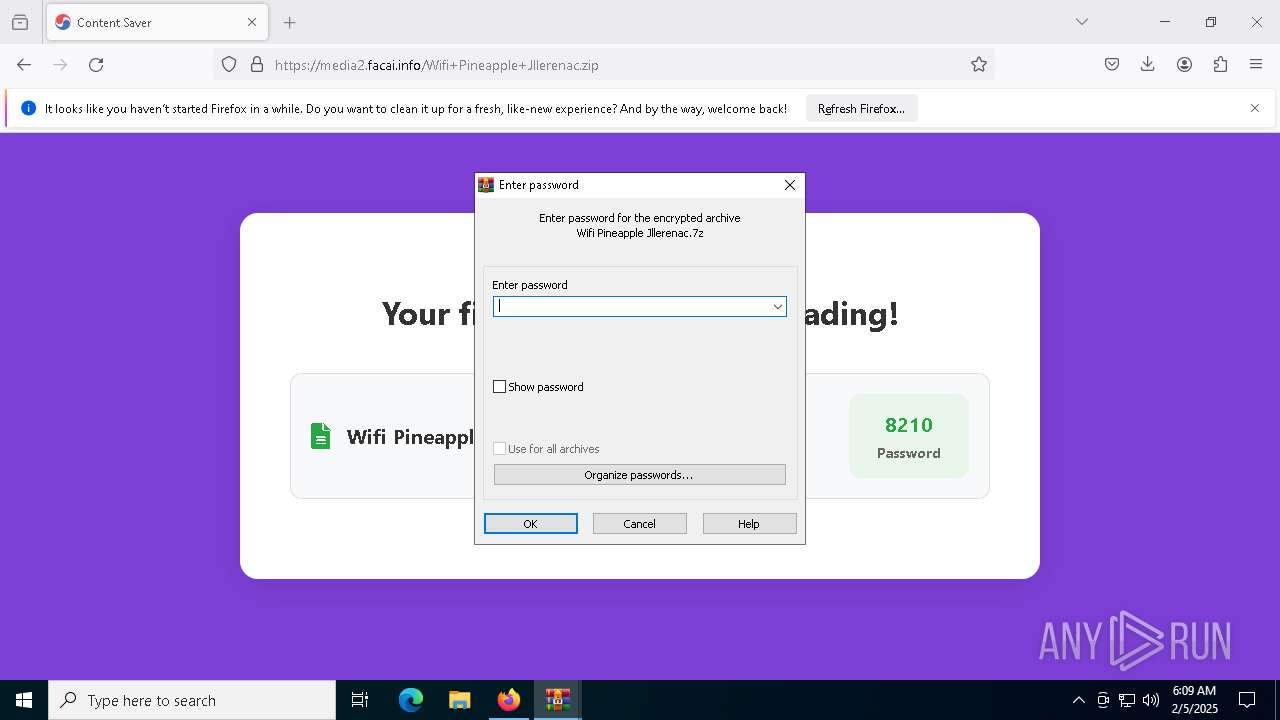Click the site security padlock icon

pyautogui.click(x=257, y=65)
